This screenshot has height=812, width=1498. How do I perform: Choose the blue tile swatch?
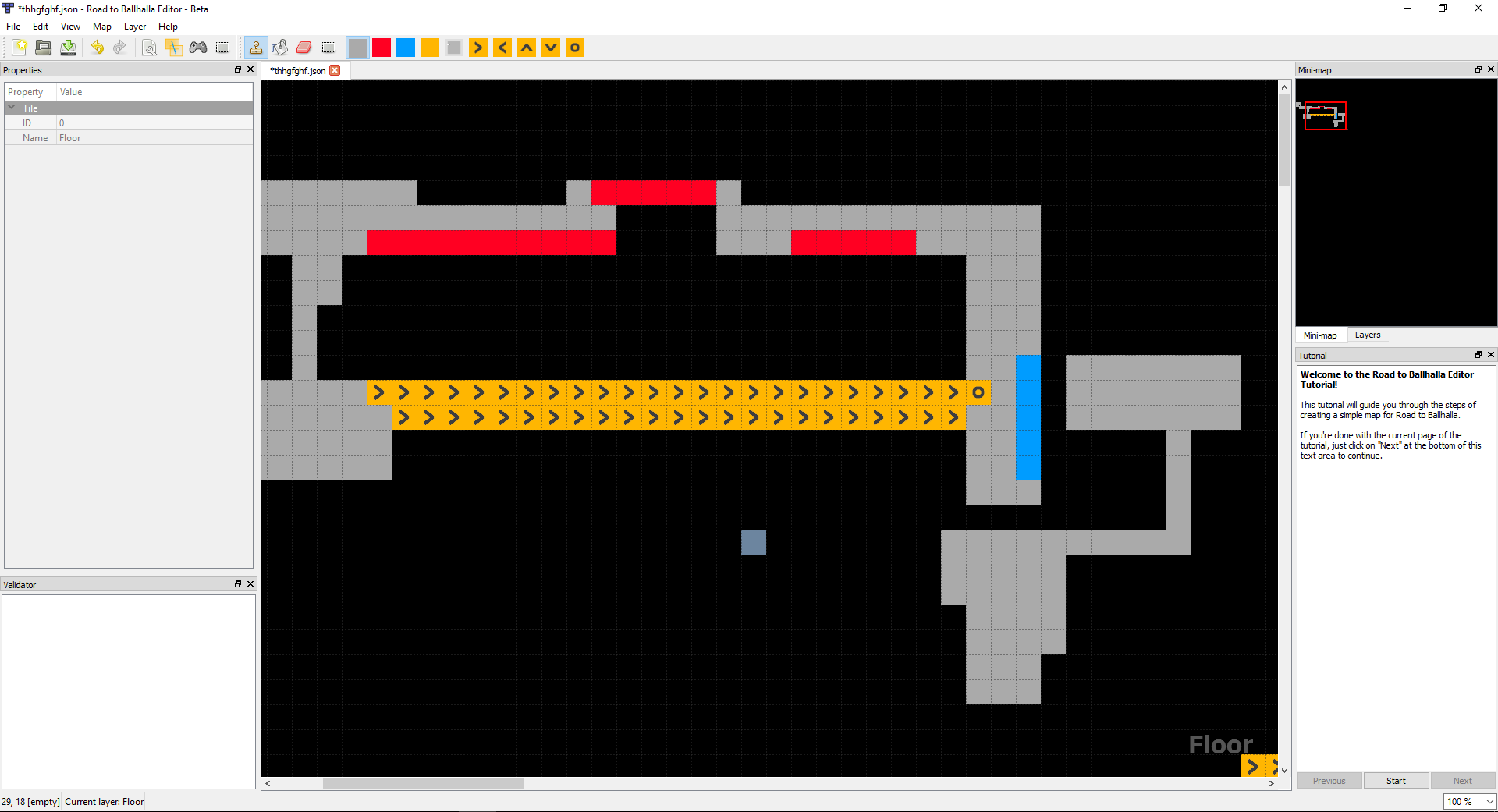pyautogui.click(x=406, y=48)
